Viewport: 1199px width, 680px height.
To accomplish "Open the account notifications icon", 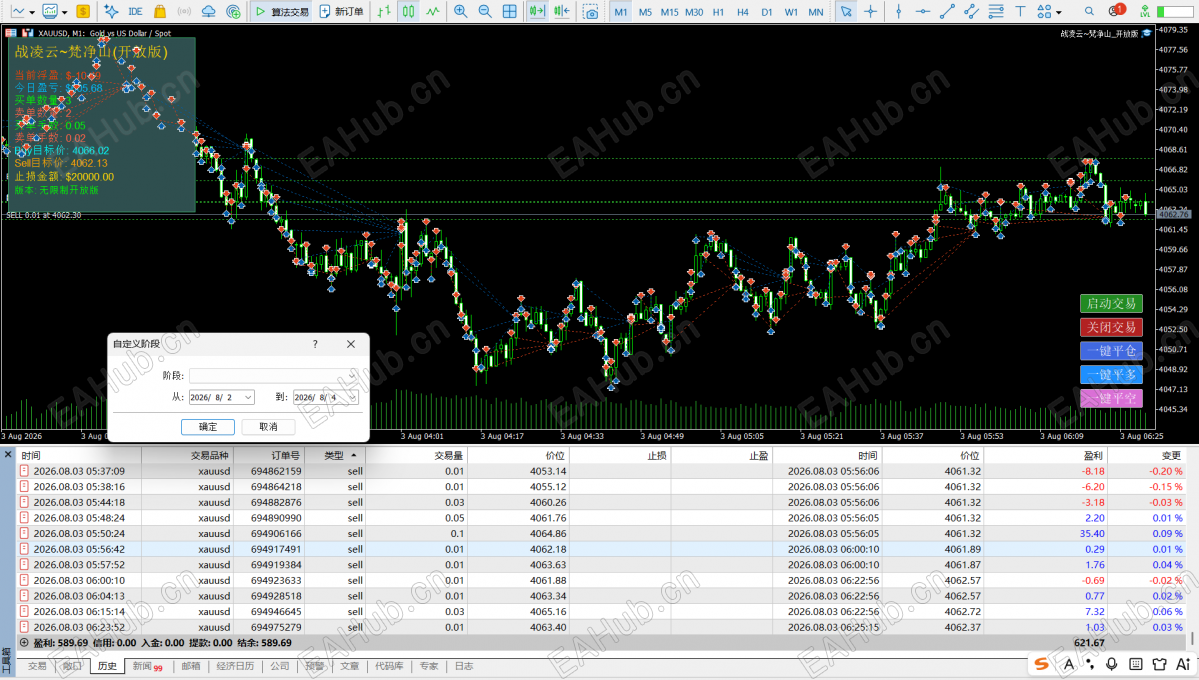I will 1116,11.
